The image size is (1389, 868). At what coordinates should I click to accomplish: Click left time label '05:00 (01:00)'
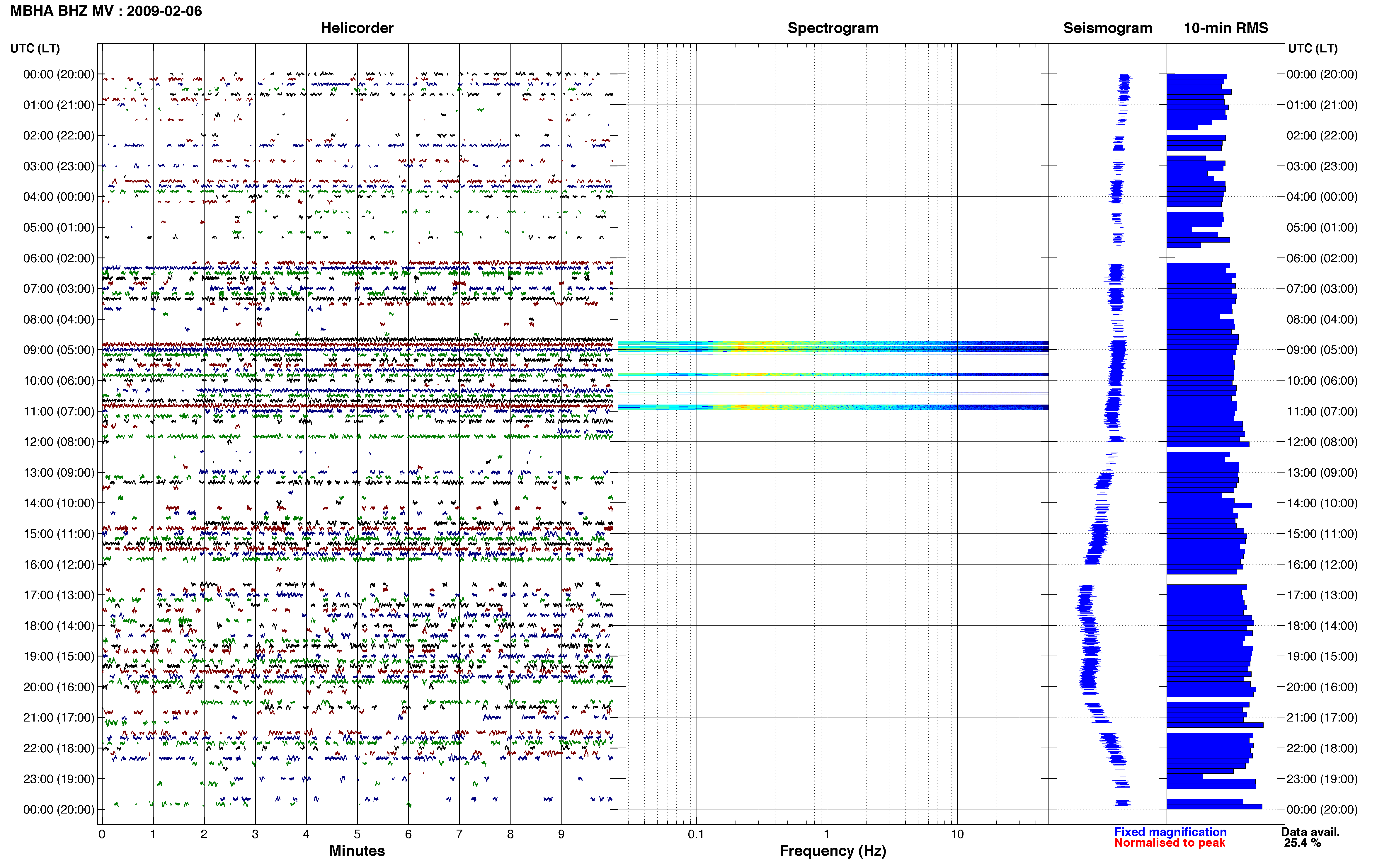coord(59,227)
